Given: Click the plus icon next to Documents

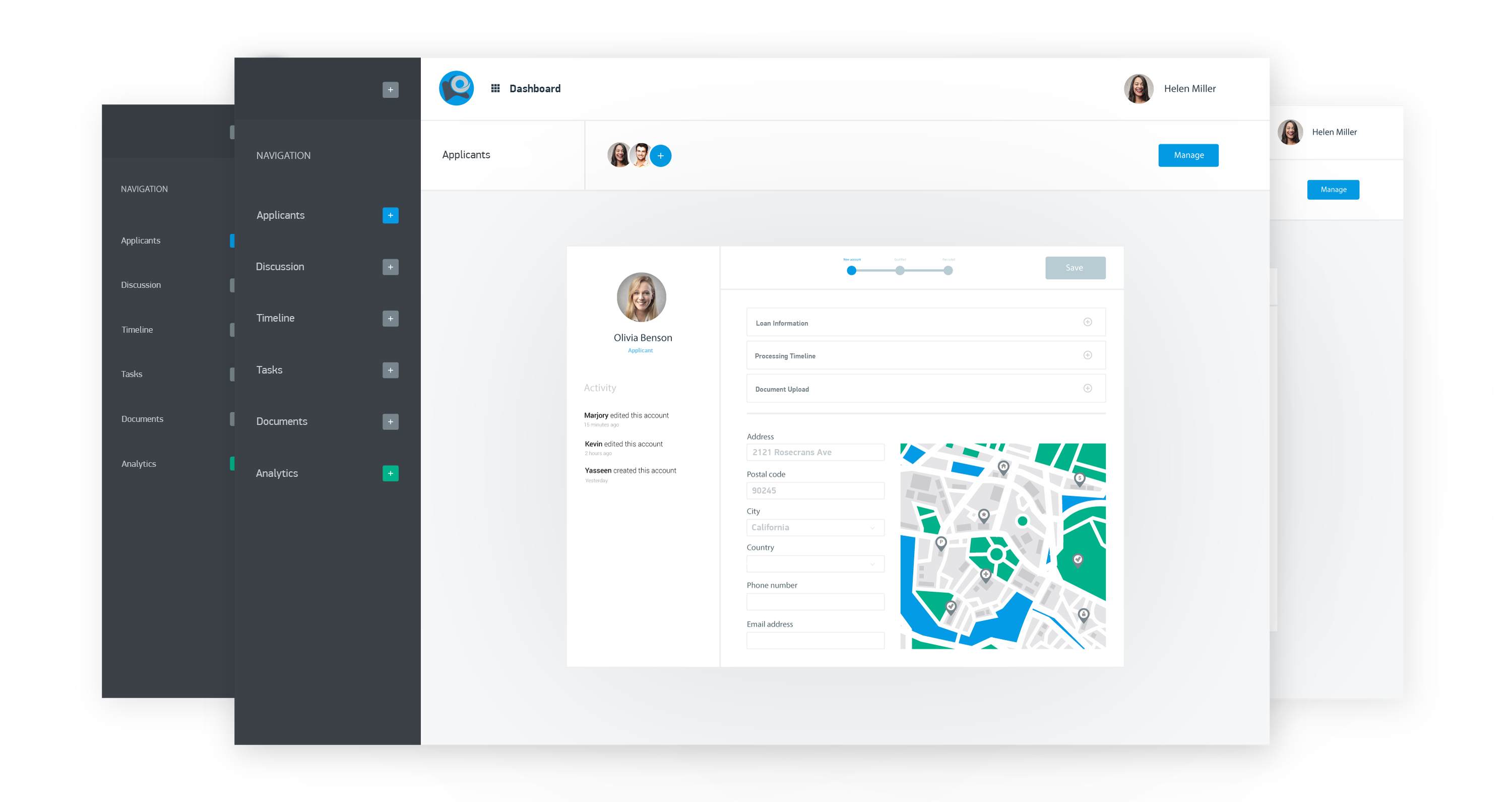Looking at the screenshot, I should 390,421.
